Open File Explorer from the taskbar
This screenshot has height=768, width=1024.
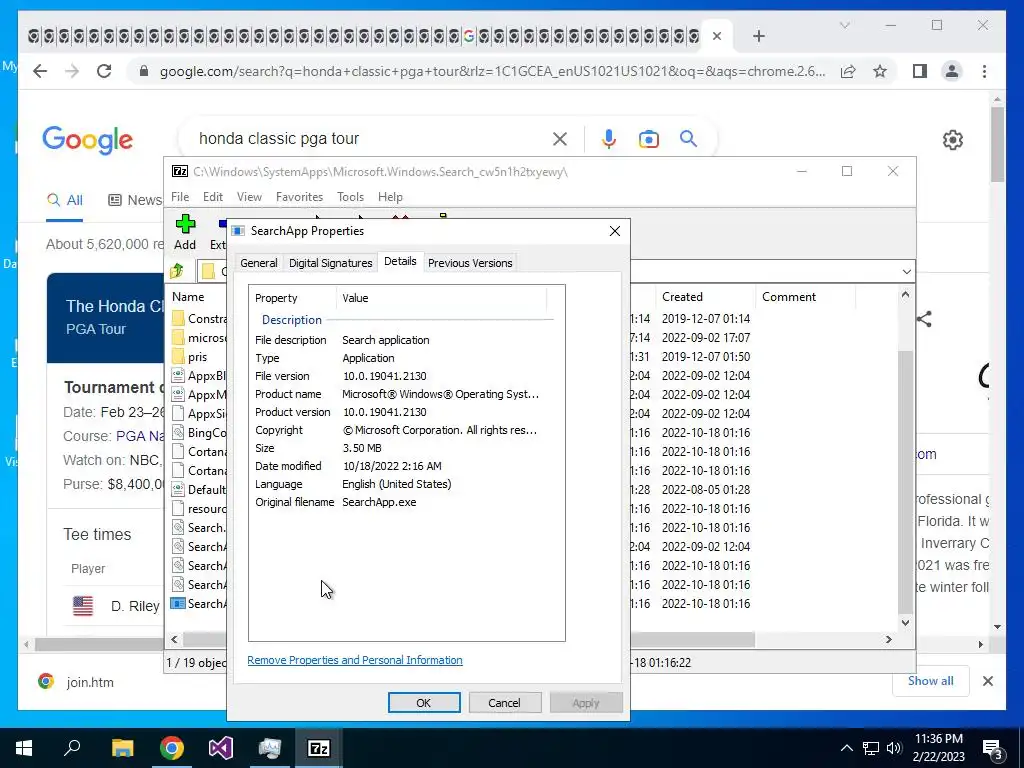[122, 748]
